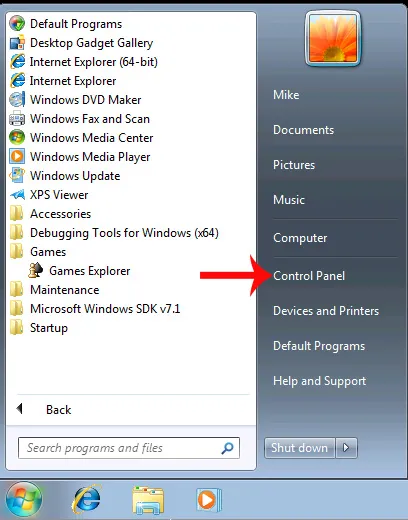Image resolution: width=408 pixels, height=520 pixels.
Task: Click the Shut down button
Action: [299, 448]
